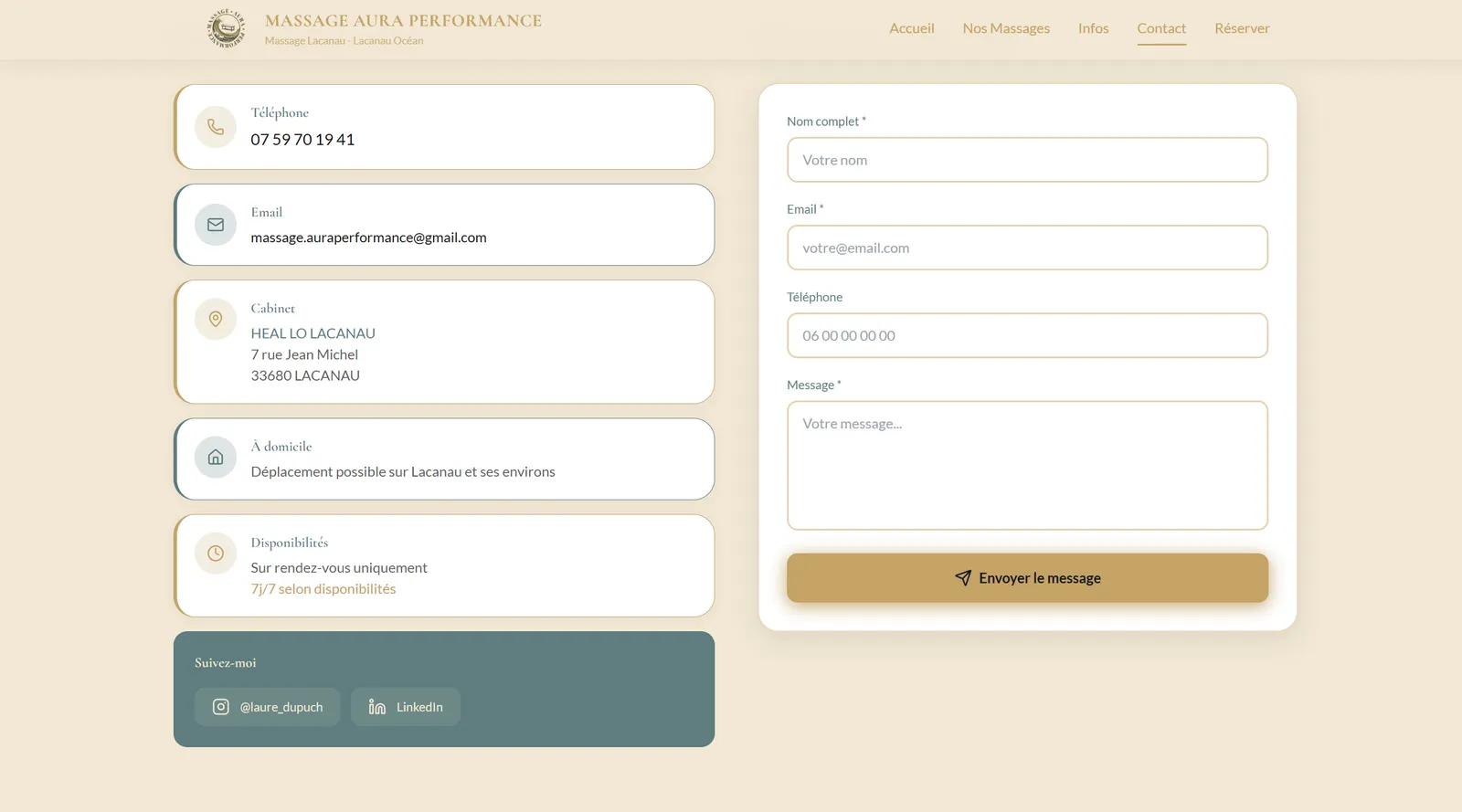The width and height of the screenshot is (1462, 812).
Task: Focus the Nom complet input field
Action: click(1027, 160)
